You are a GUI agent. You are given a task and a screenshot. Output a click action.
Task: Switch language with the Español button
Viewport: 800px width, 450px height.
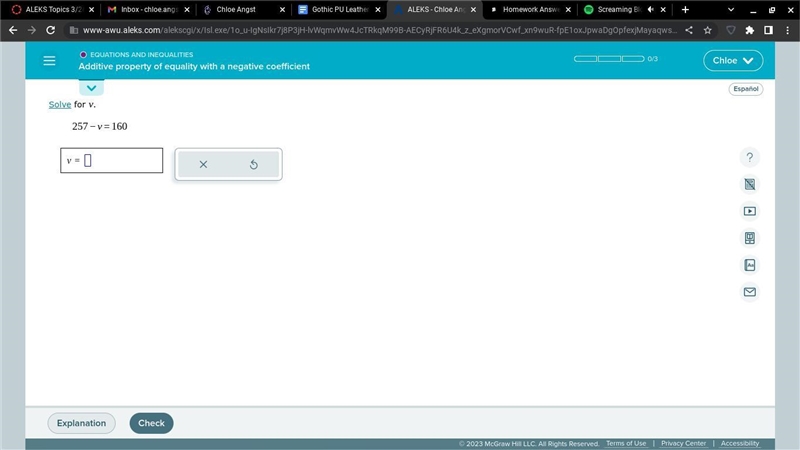pyautogui.click(x=745, y=89)
